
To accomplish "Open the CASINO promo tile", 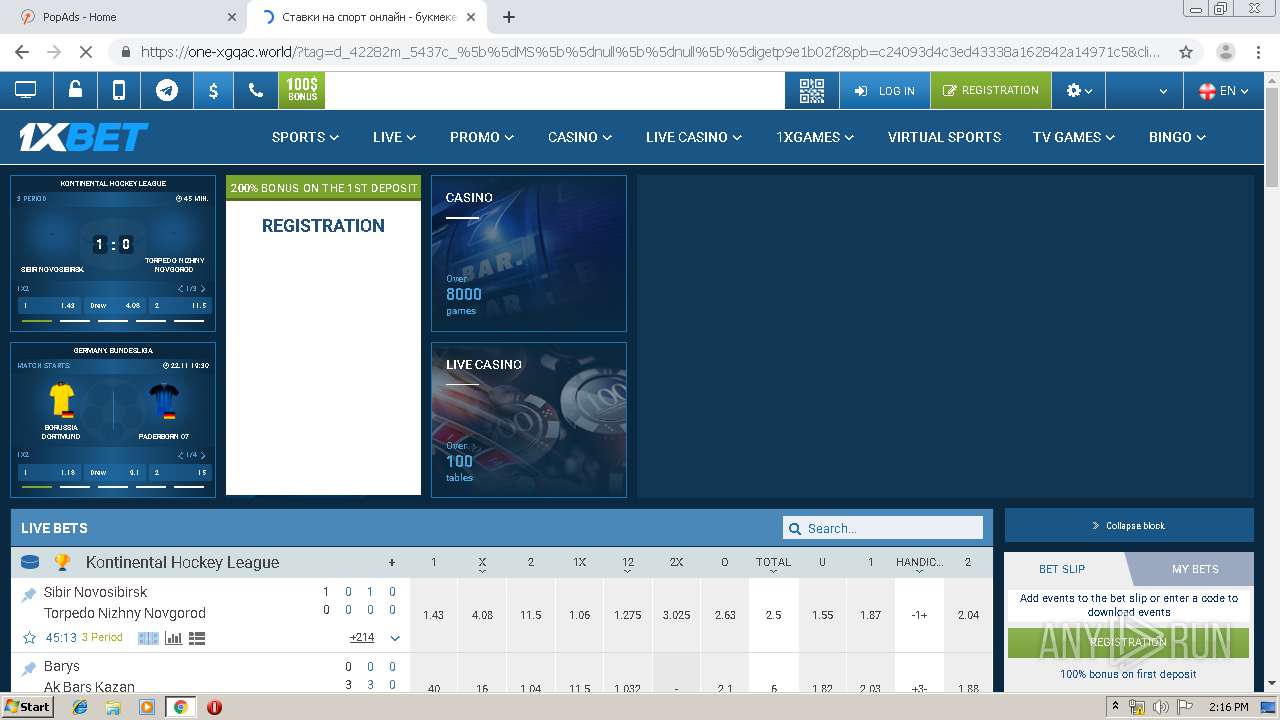I will 529,254.
